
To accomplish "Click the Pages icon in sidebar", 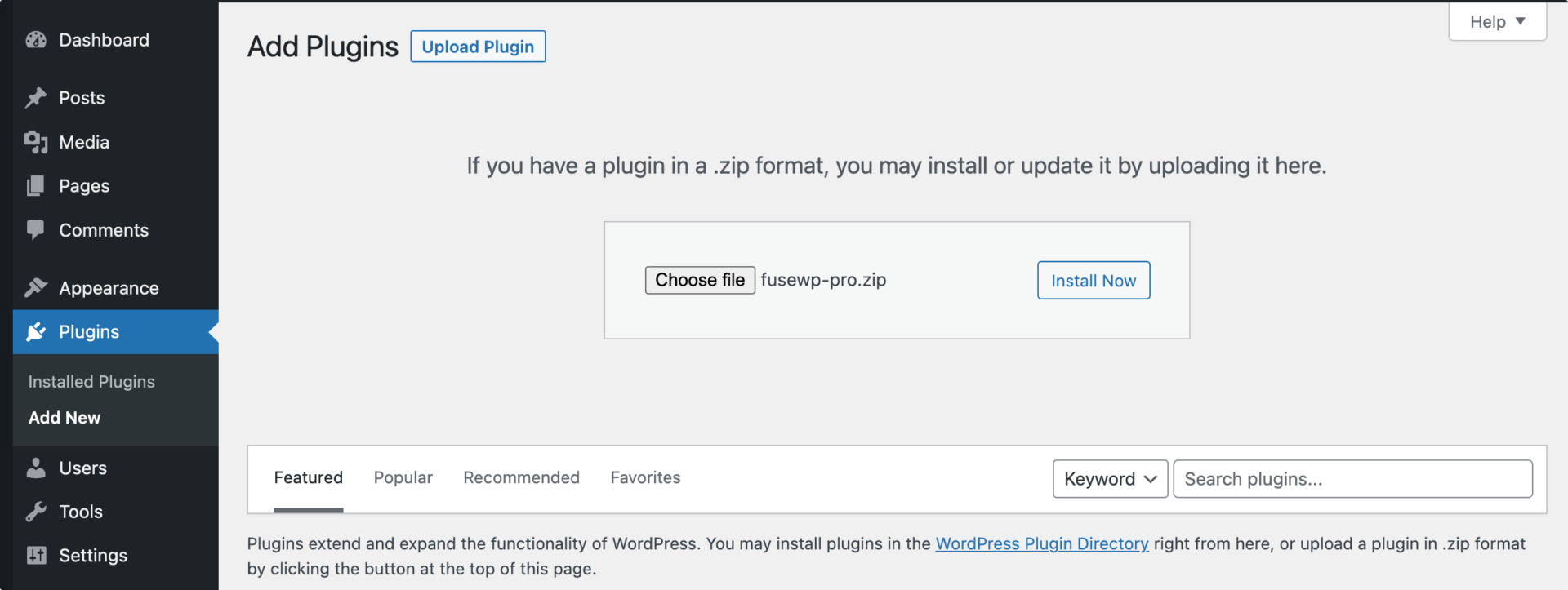I will 36,186.
